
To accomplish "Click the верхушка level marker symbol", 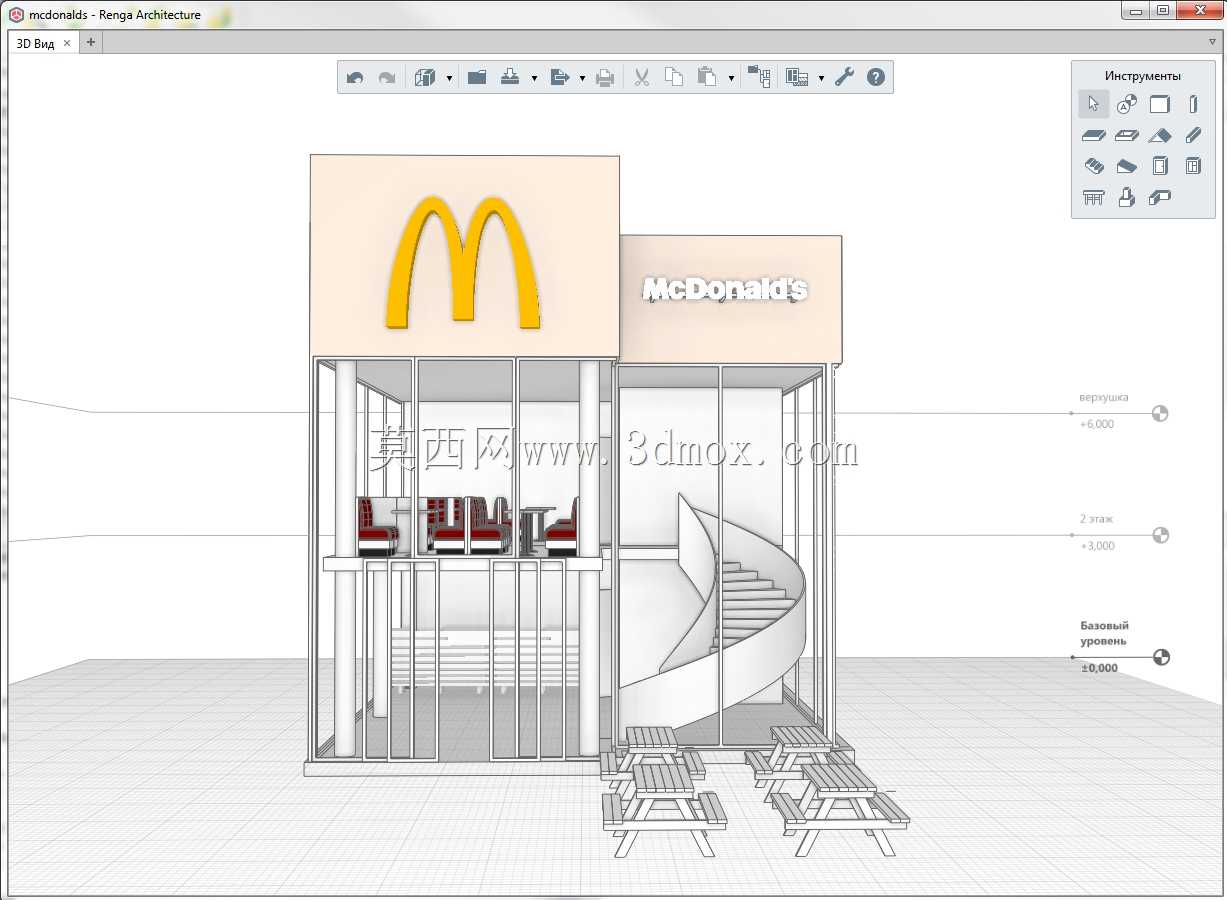I will click(x=1160, y=413).
